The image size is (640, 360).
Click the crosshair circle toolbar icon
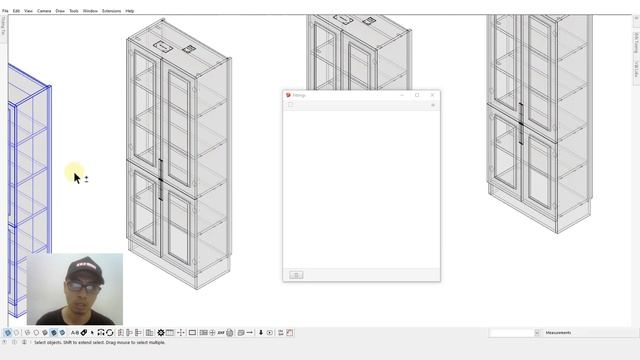tap(212, 333)
